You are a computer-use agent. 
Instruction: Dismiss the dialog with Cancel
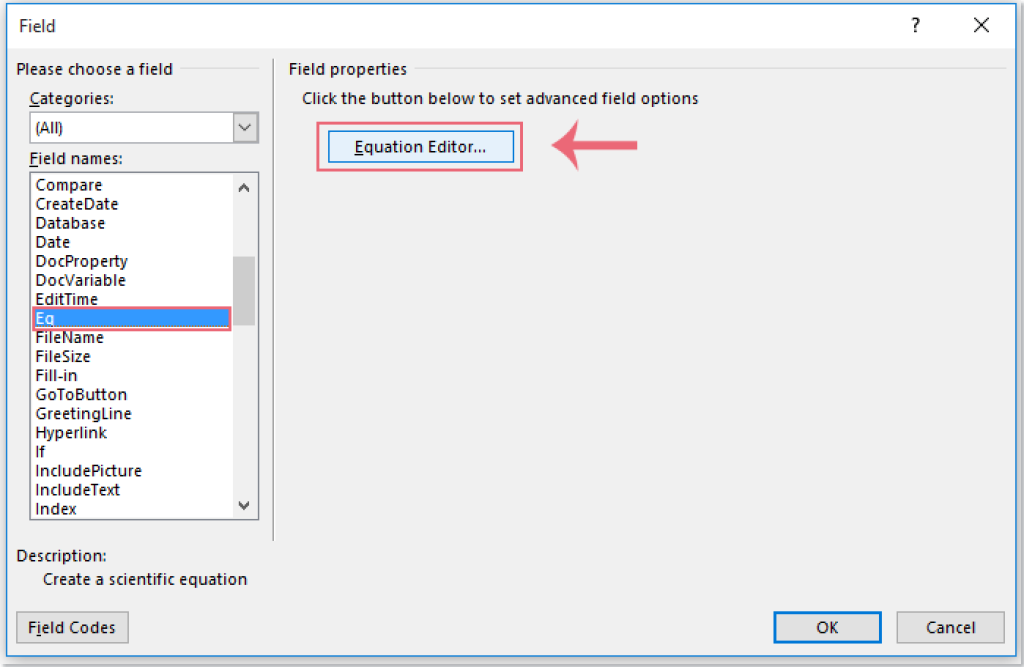(x=950, y=627)
